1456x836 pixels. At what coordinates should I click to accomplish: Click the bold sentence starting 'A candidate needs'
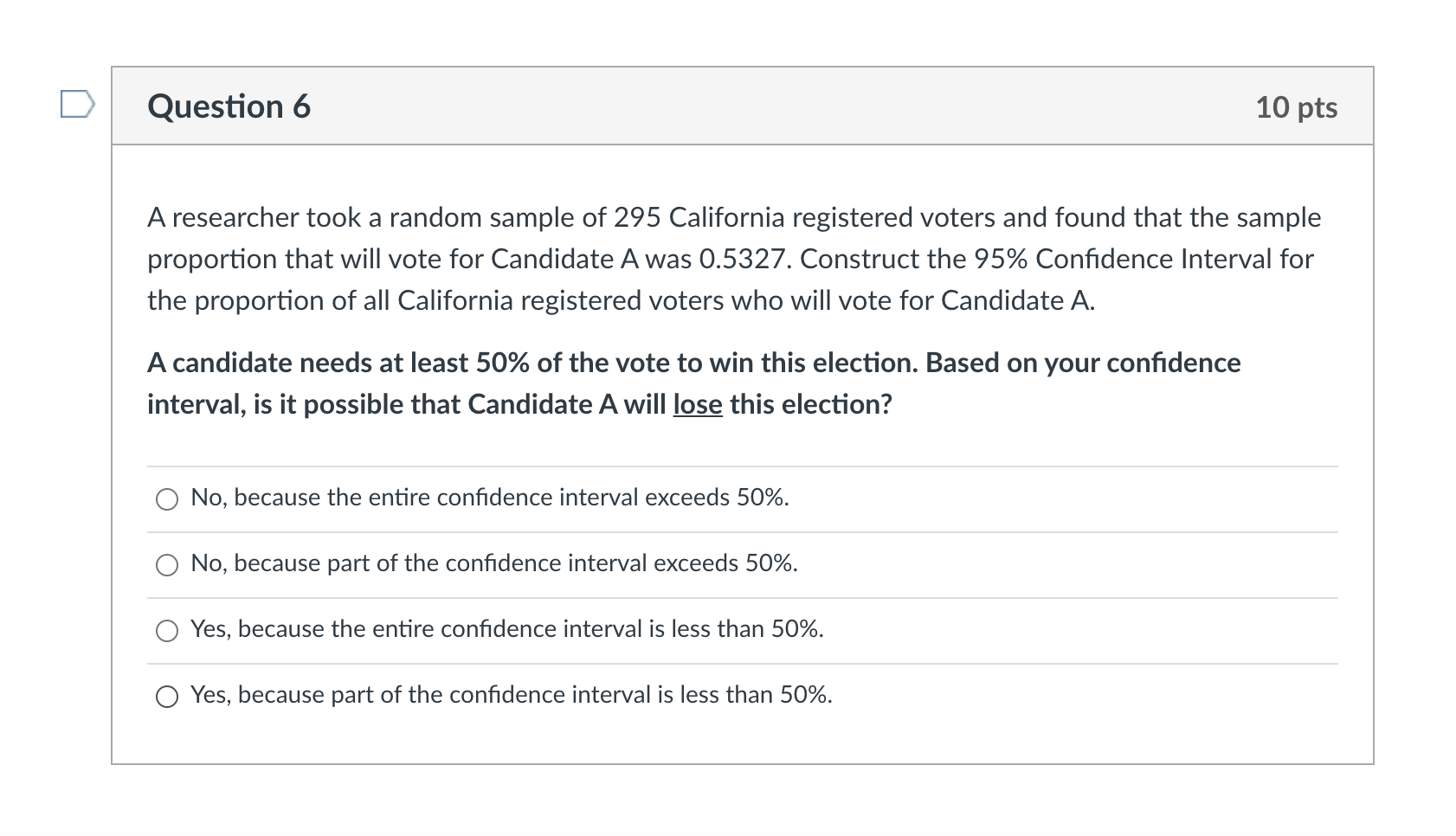(693, 363)
